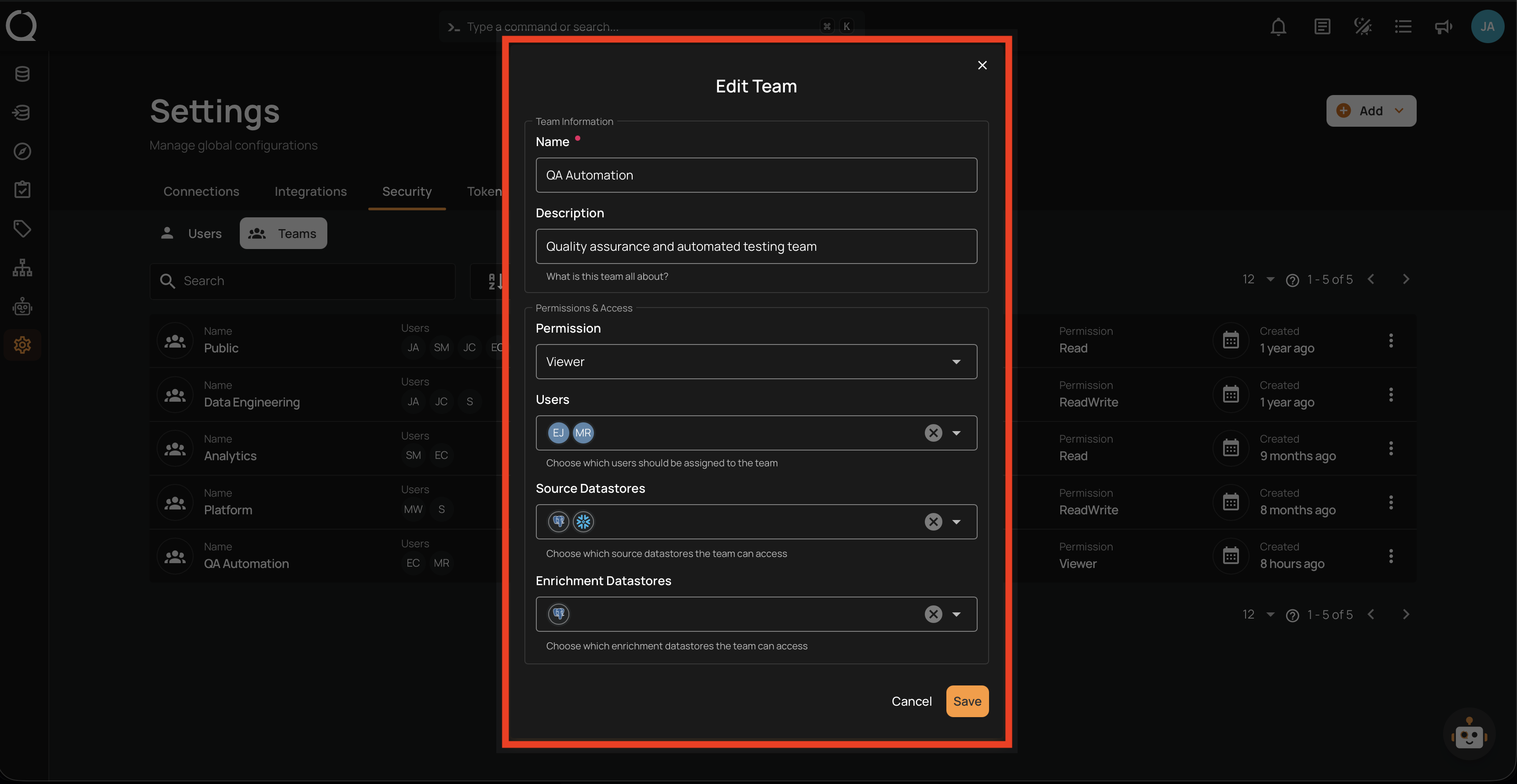1517x784 pixels.
Task: Click the EJ user chip
Action: pyautogui.click(x=558, y=433)
